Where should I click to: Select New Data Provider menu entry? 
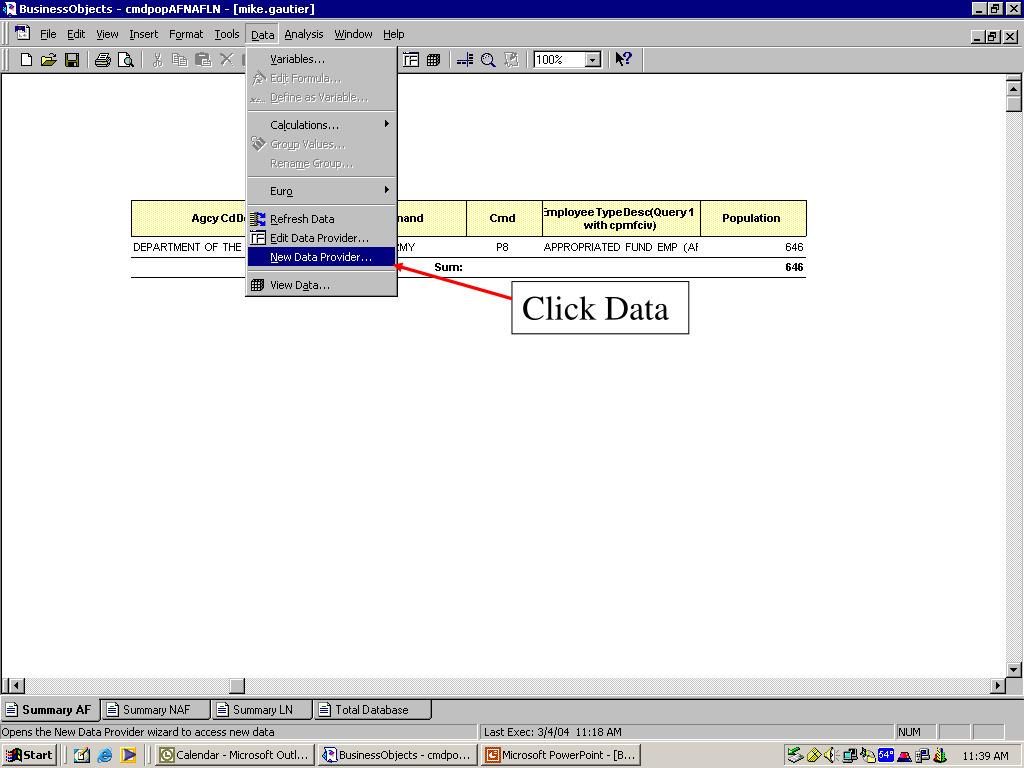pyautogui.click(x=320, y=257)
